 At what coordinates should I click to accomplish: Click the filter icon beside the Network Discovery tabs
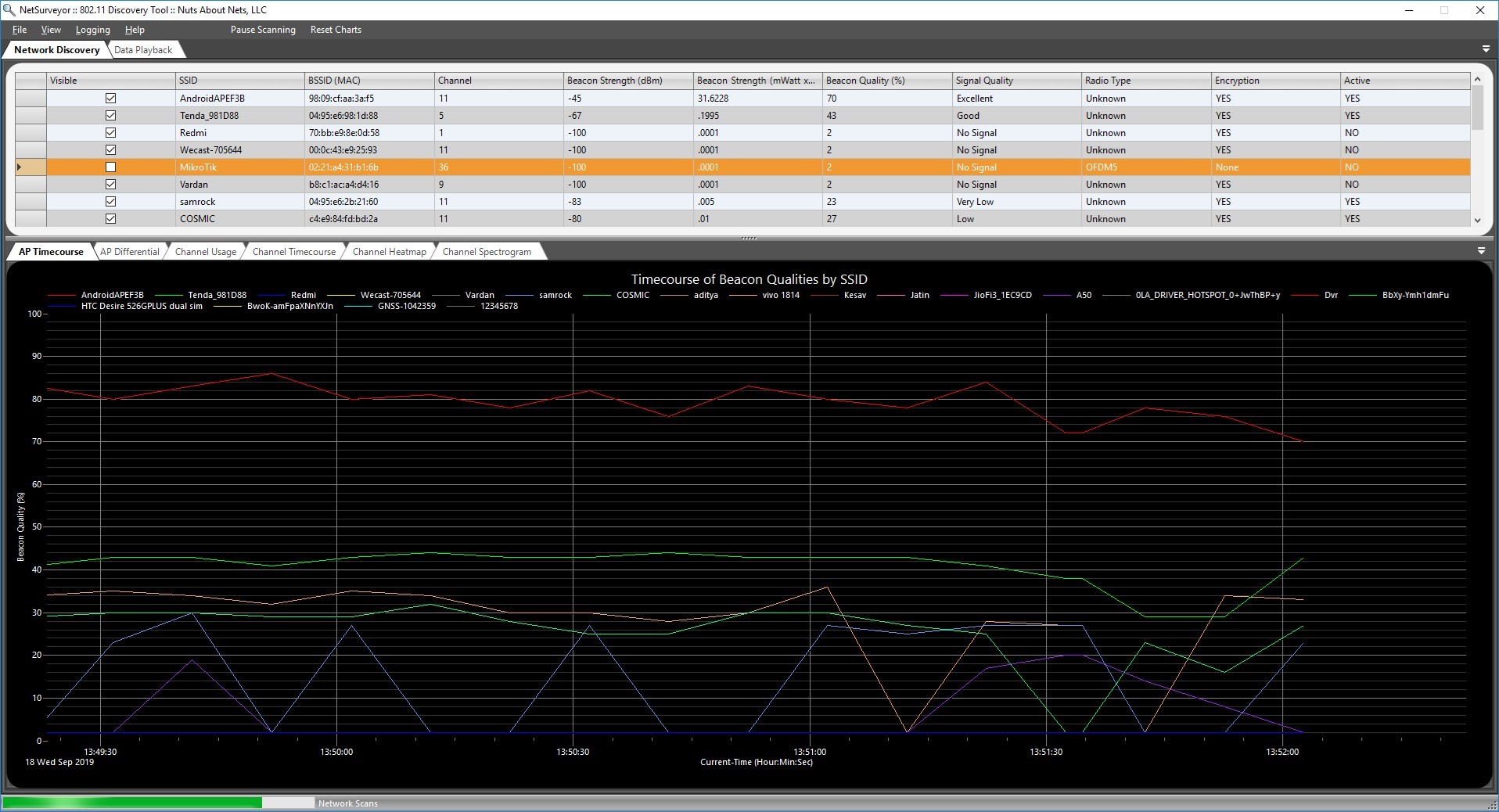(1484, 48)
